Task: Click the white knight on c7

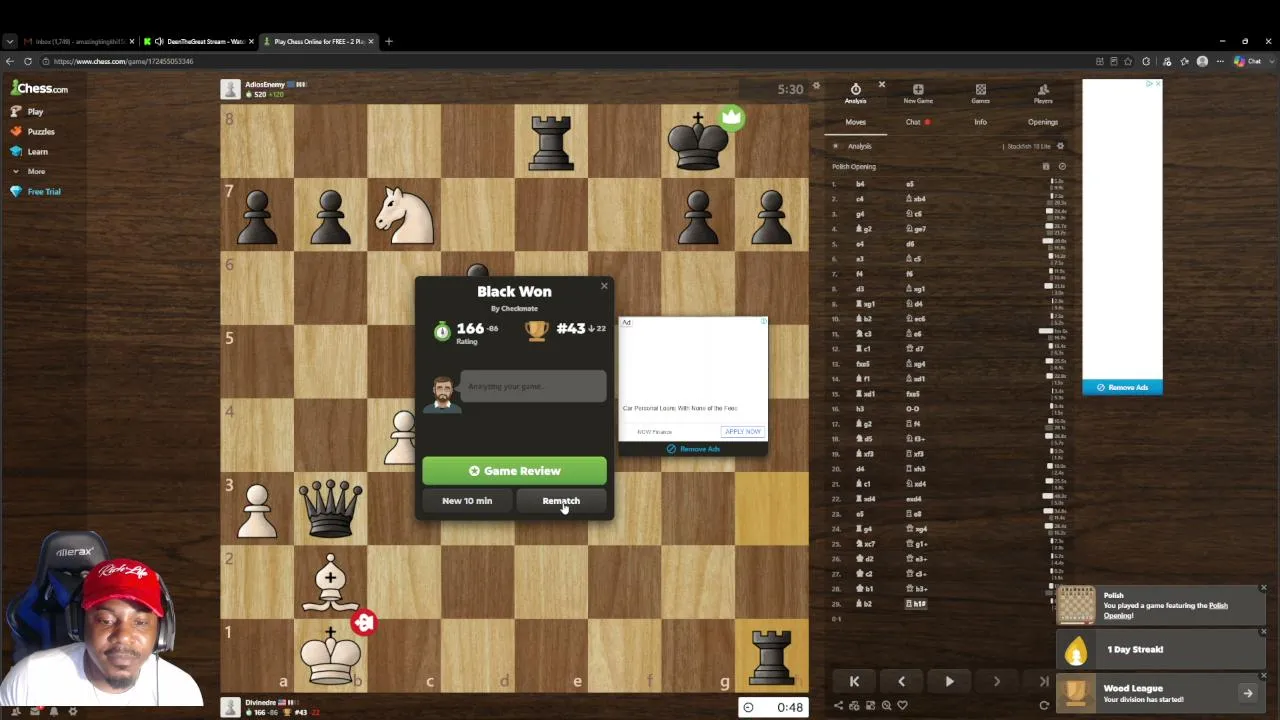Action: pos(404,215)
